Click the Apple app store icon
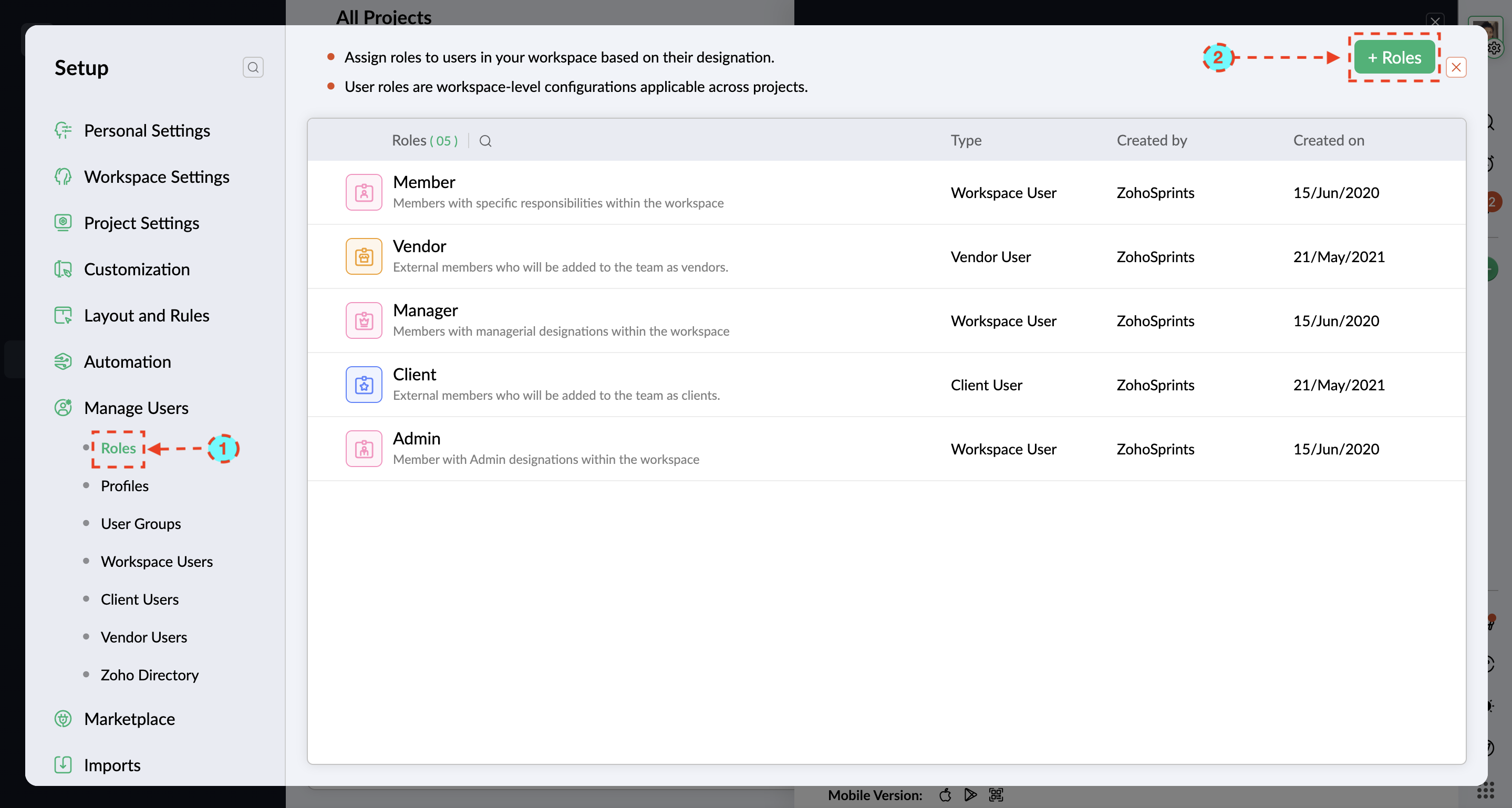The width and height of the screenshot is (1512, 808). [x=945, y=794]
